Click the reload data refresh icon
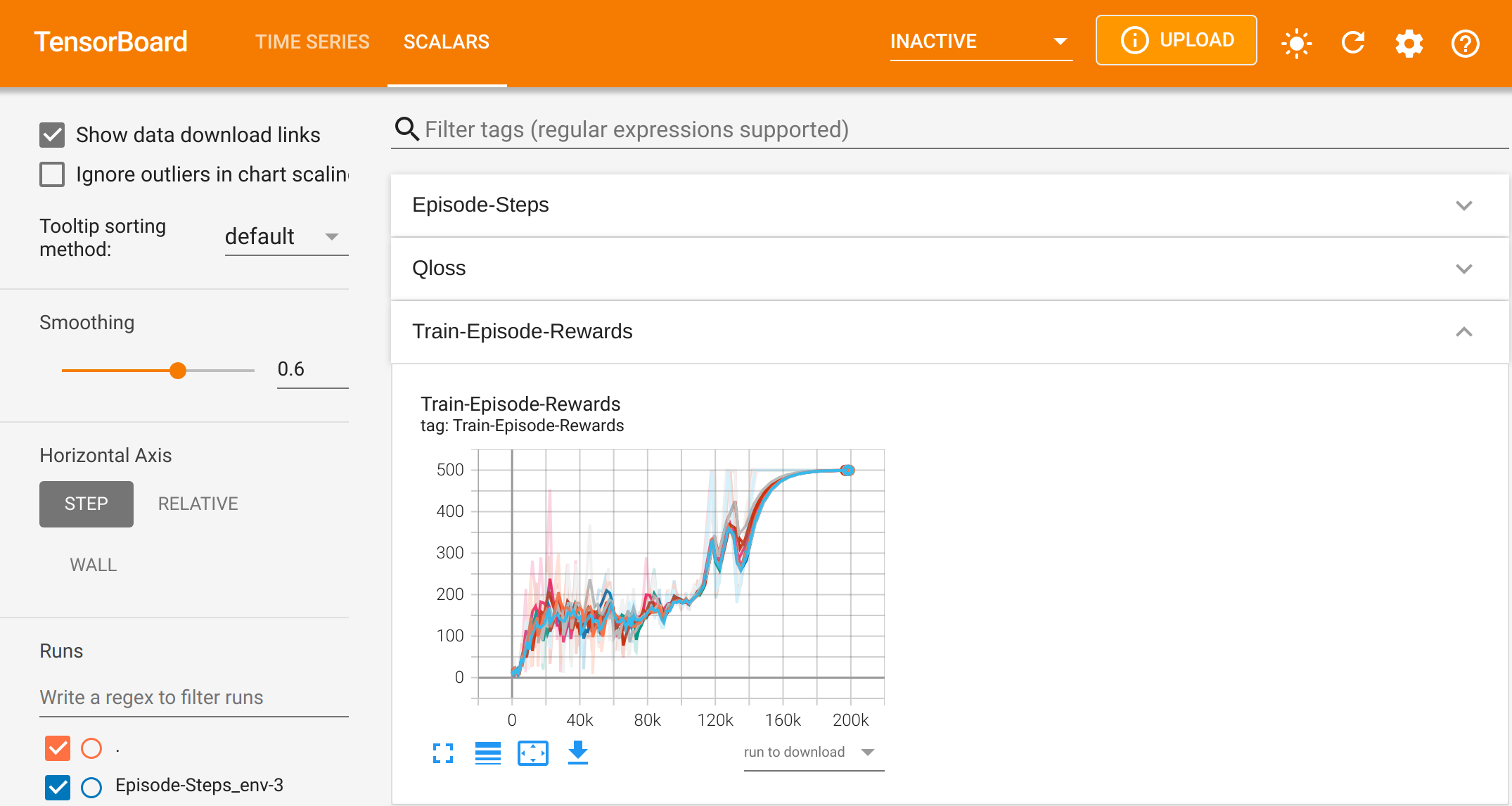Viewport: 1512px width, 806px height. (x=1352, y=43)
